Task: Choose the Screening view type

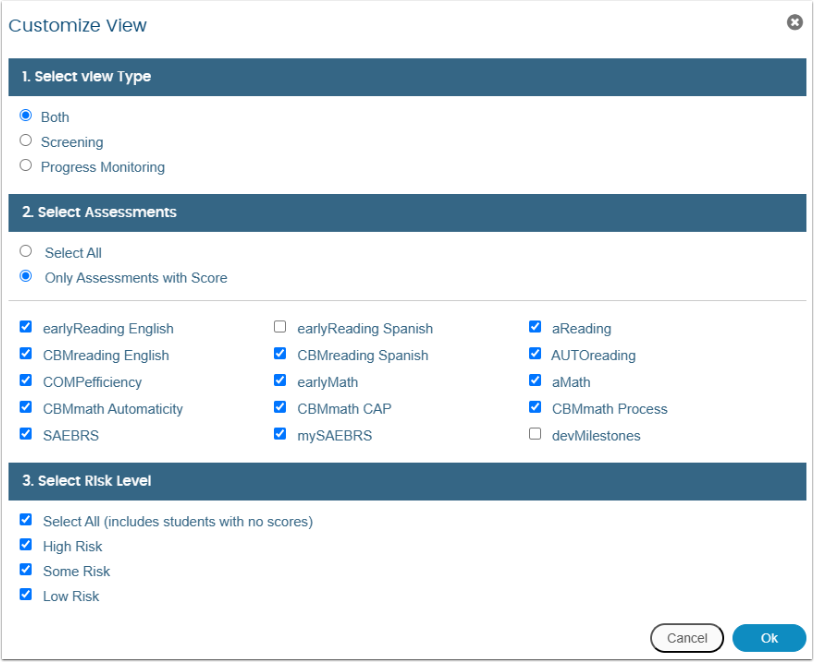Action: (x=25, y=140)
